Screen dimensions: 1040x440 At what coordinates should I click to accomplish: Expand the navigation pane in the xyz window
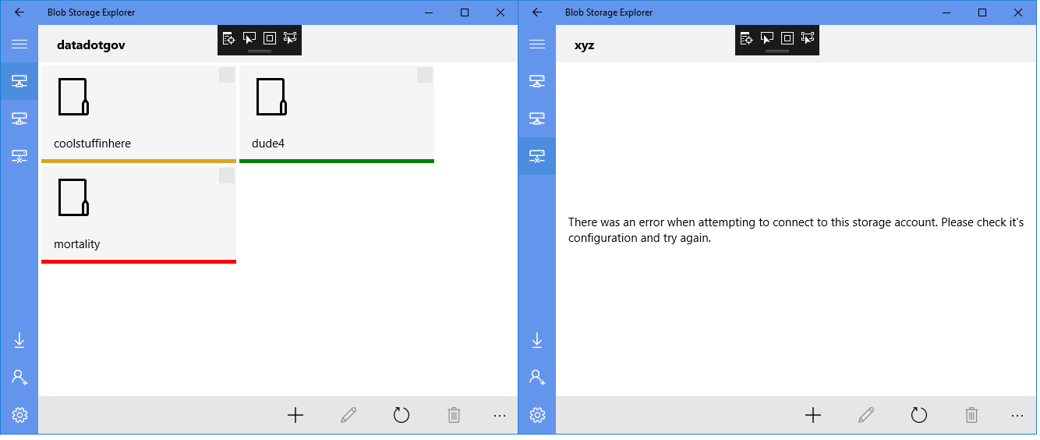point(537,45)
